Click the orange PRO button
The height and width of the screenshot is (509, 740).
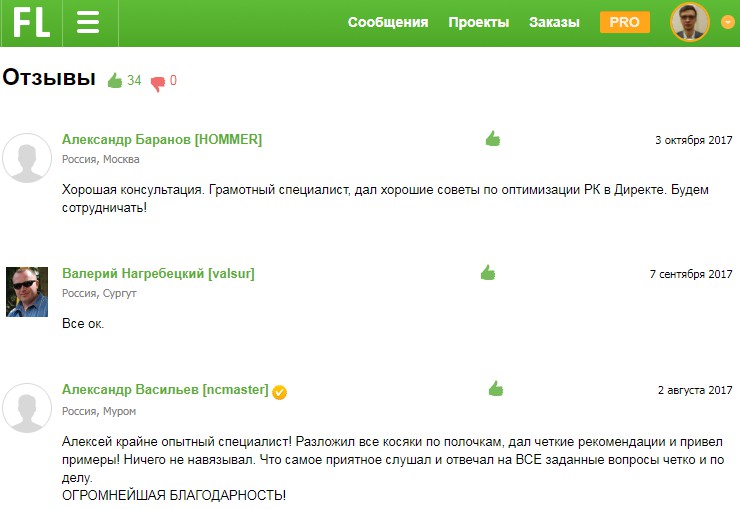click(624, 22)
